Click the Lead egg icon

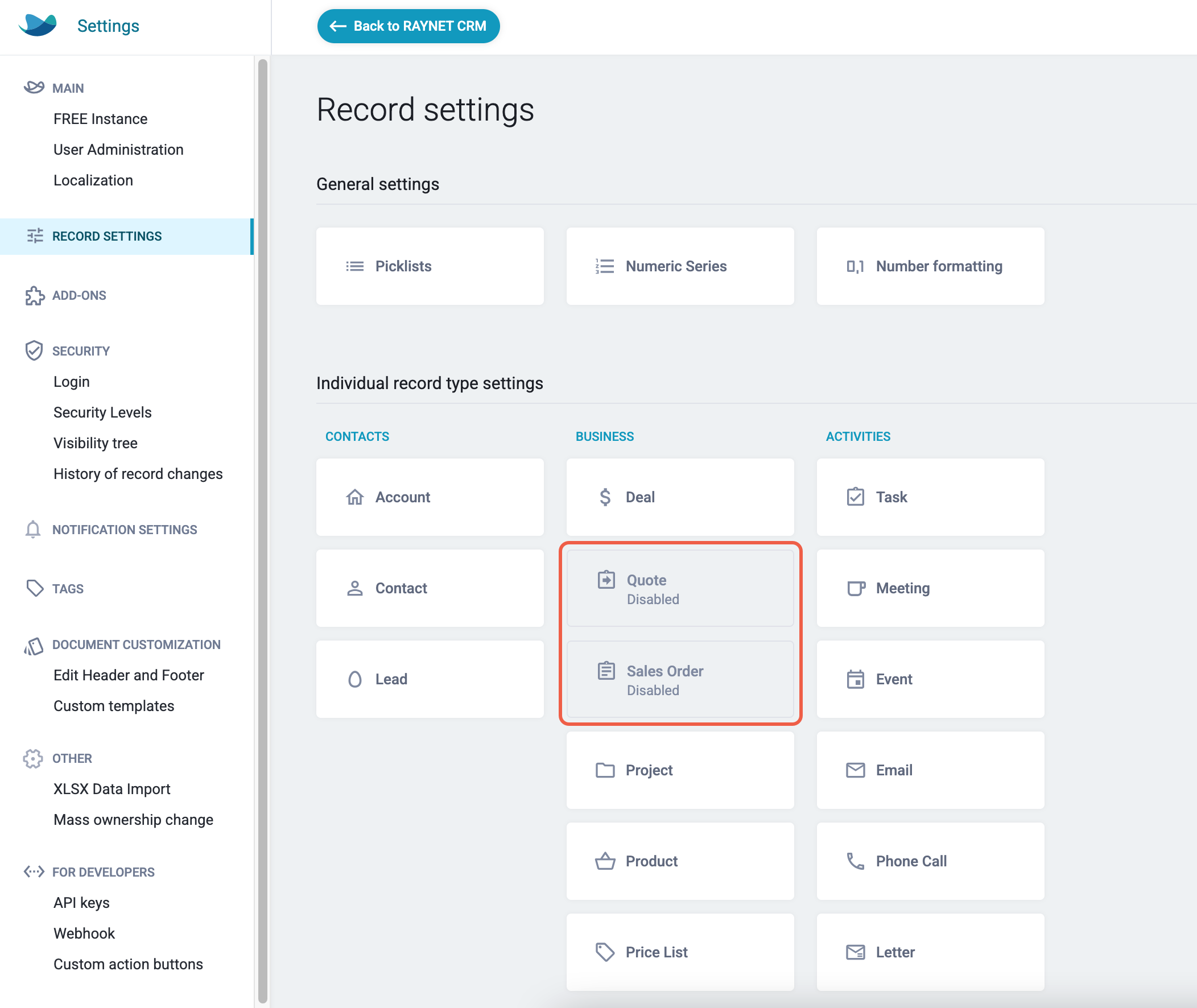[355, 679]
